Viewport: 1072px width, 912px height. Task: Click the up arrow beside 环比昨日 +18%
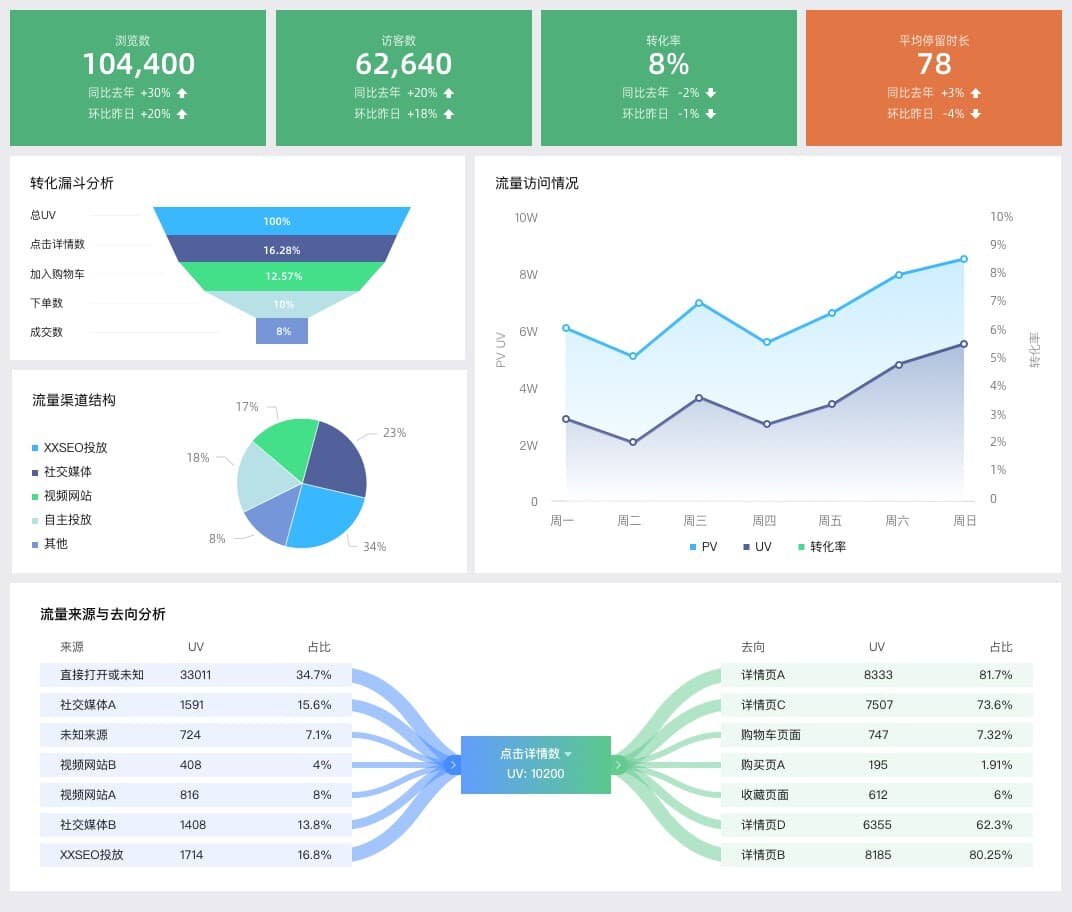click(448, 114)
